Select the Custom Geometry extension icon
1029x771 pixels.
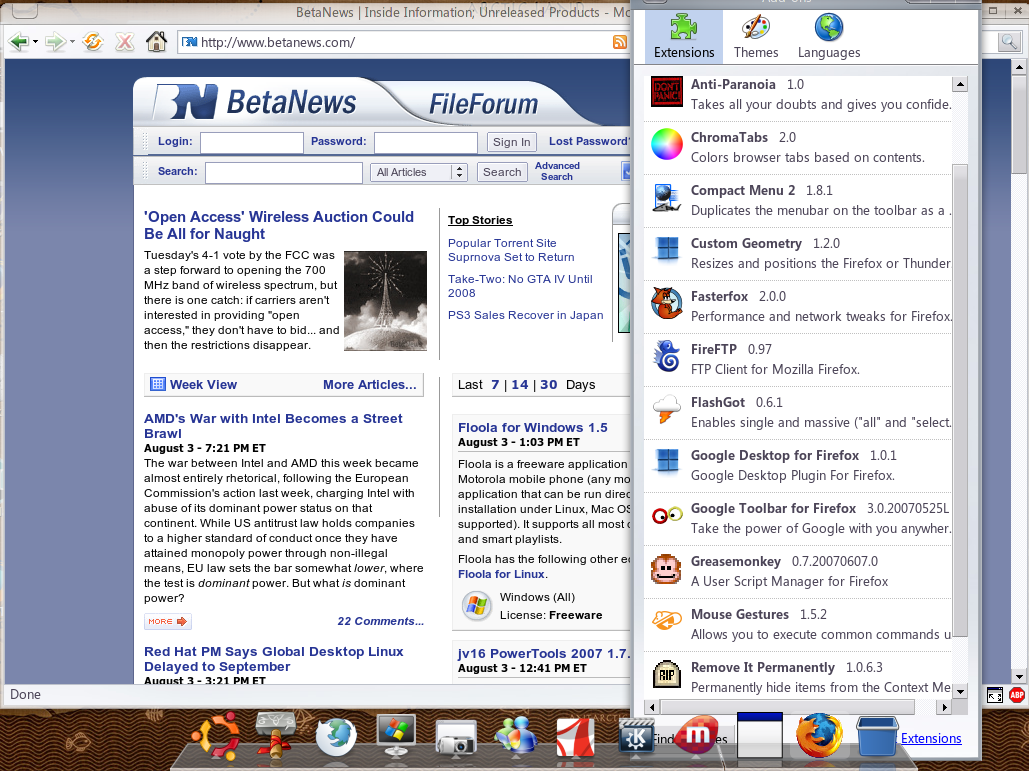667,251
